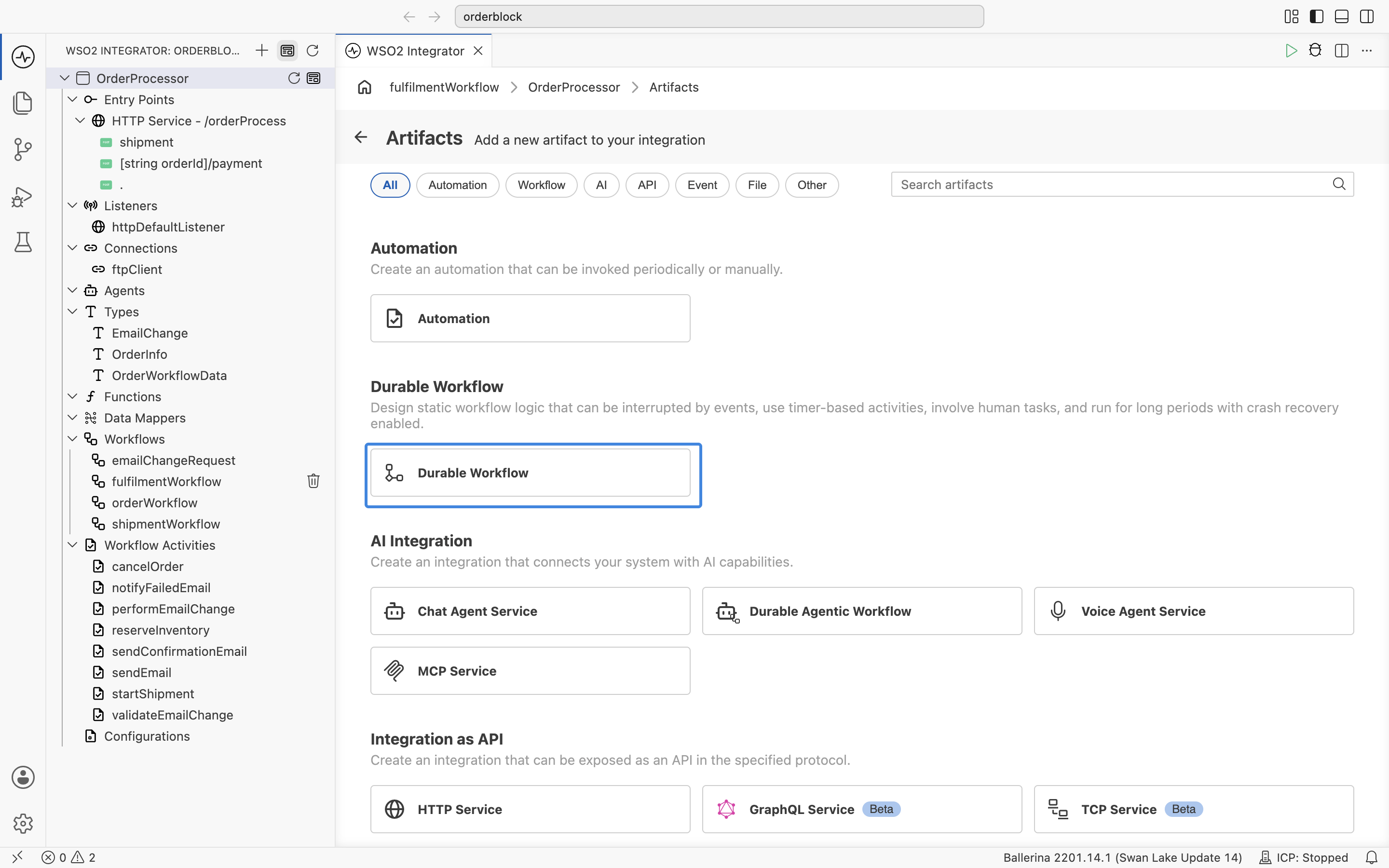Select the Event filter chip
The image size is (1389, 868).
pos(702,185)
